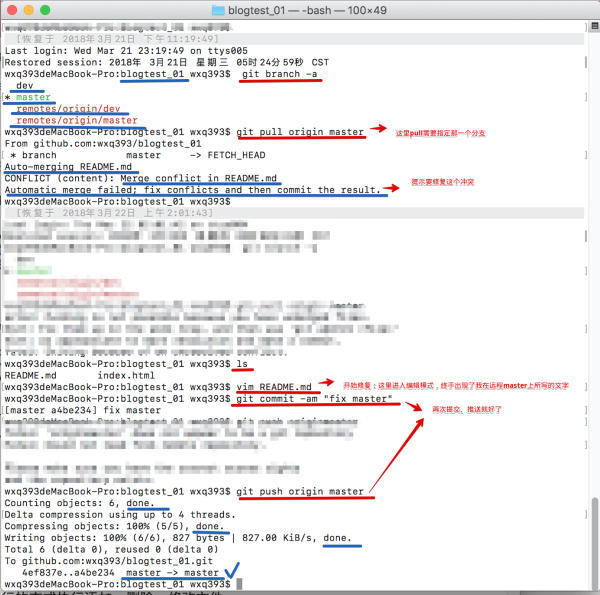Click 'Compressing objects: 100% (5/5), done.'
The height and width of the screenshot is (595, 600).
coord(114,526)
